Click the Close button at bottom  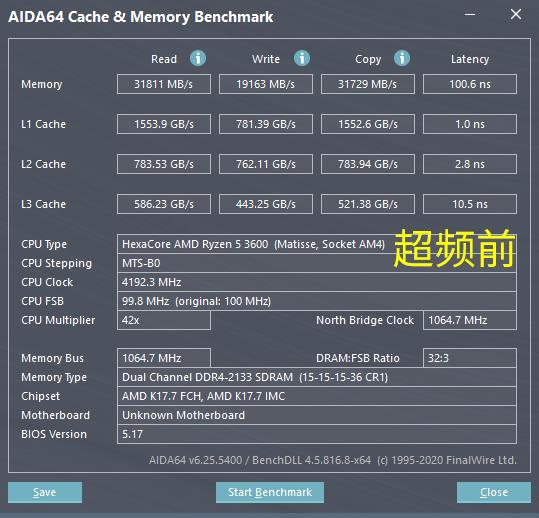(x=494, y=492)
